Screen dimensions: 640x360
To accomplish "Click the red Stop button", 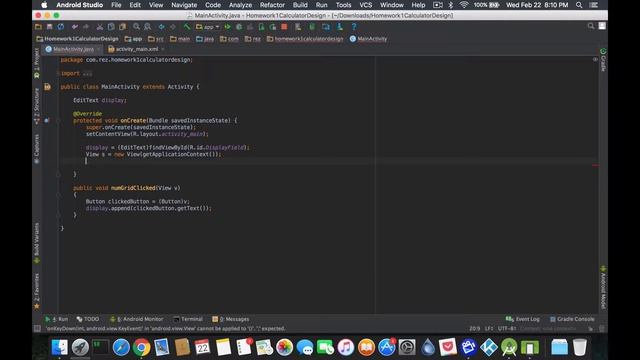I will pyautogui.click(x=284, y=27).
